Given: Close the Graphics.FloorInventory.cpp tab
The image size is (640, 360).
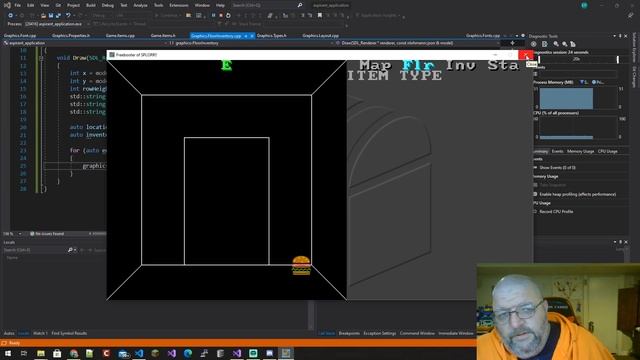Looking at the screenshot, I should [x=252, y=36].
